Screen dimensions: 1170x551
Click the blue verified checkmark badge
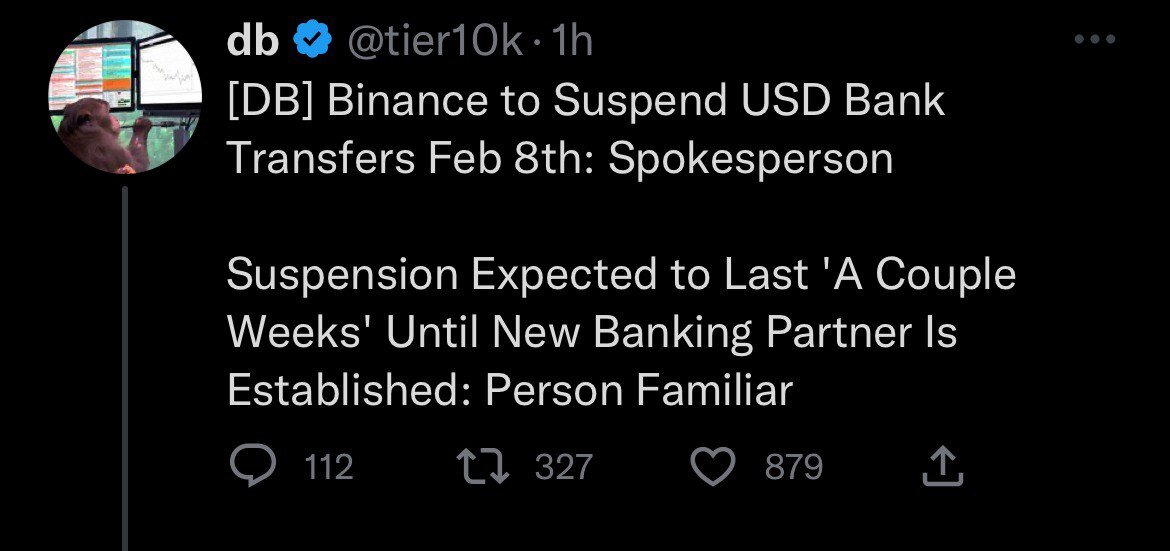pyautogui.click(x=311, y=41)
